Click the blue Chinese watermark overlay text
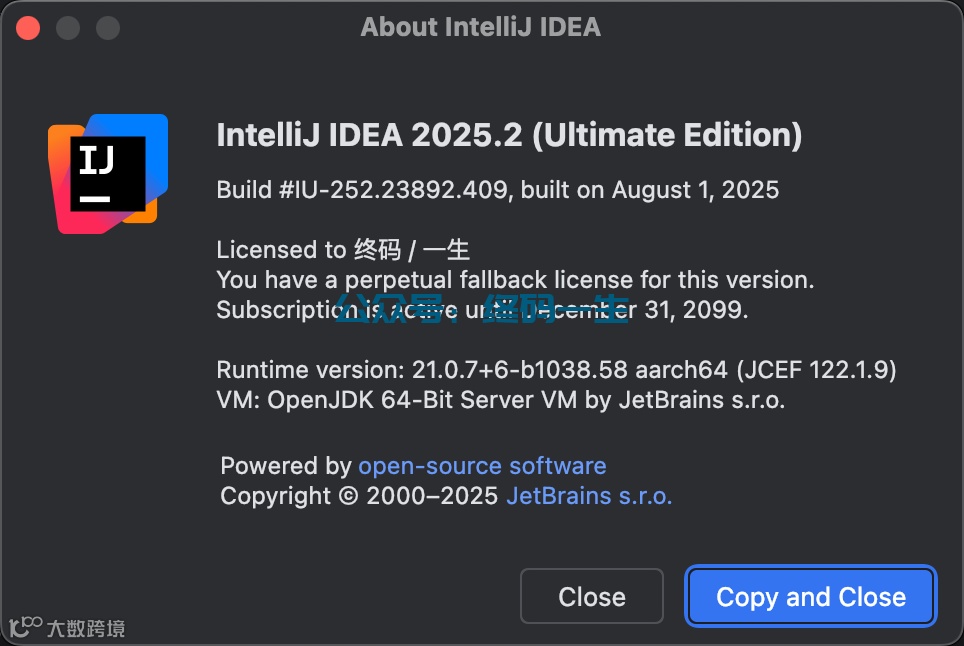This screenshot has height=646, width=964. click(480, 312)
